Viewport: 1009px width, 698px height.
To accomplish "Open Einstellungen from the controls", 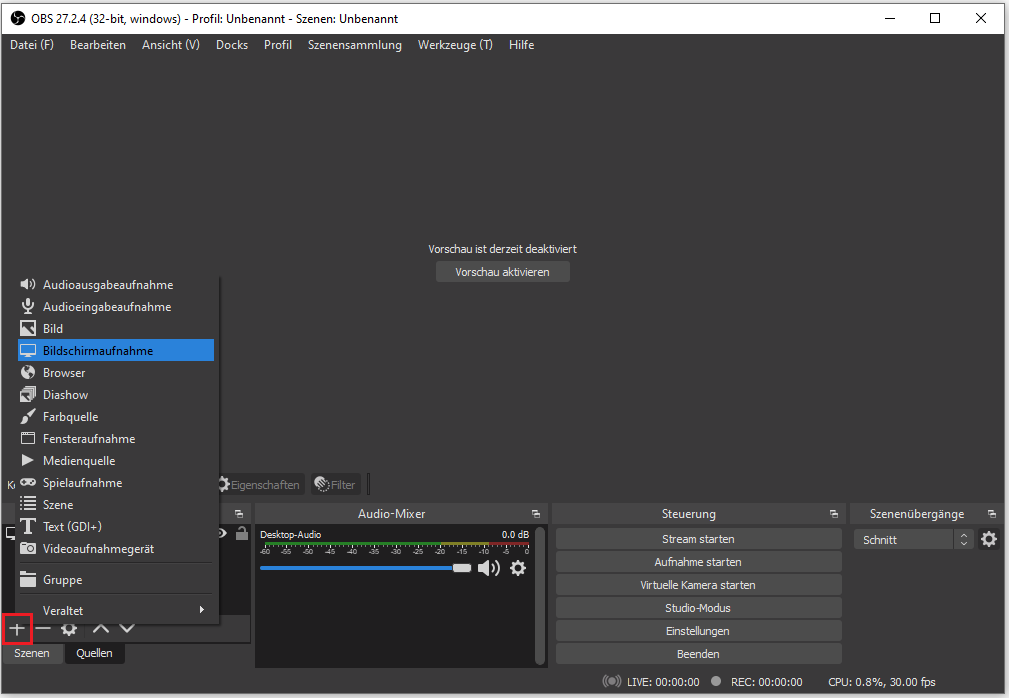I will click(698, 631).
